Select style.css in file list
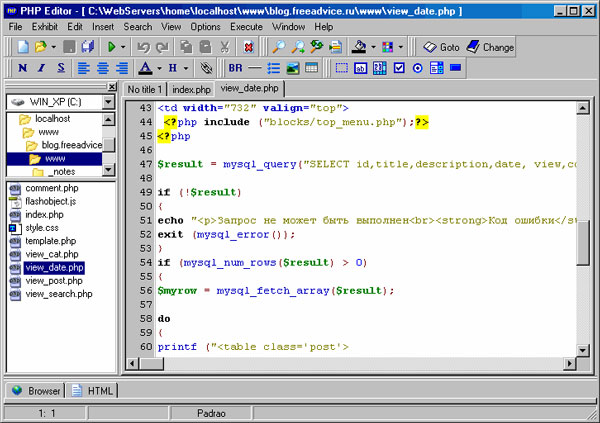The image size is (600, 423). 42,228
